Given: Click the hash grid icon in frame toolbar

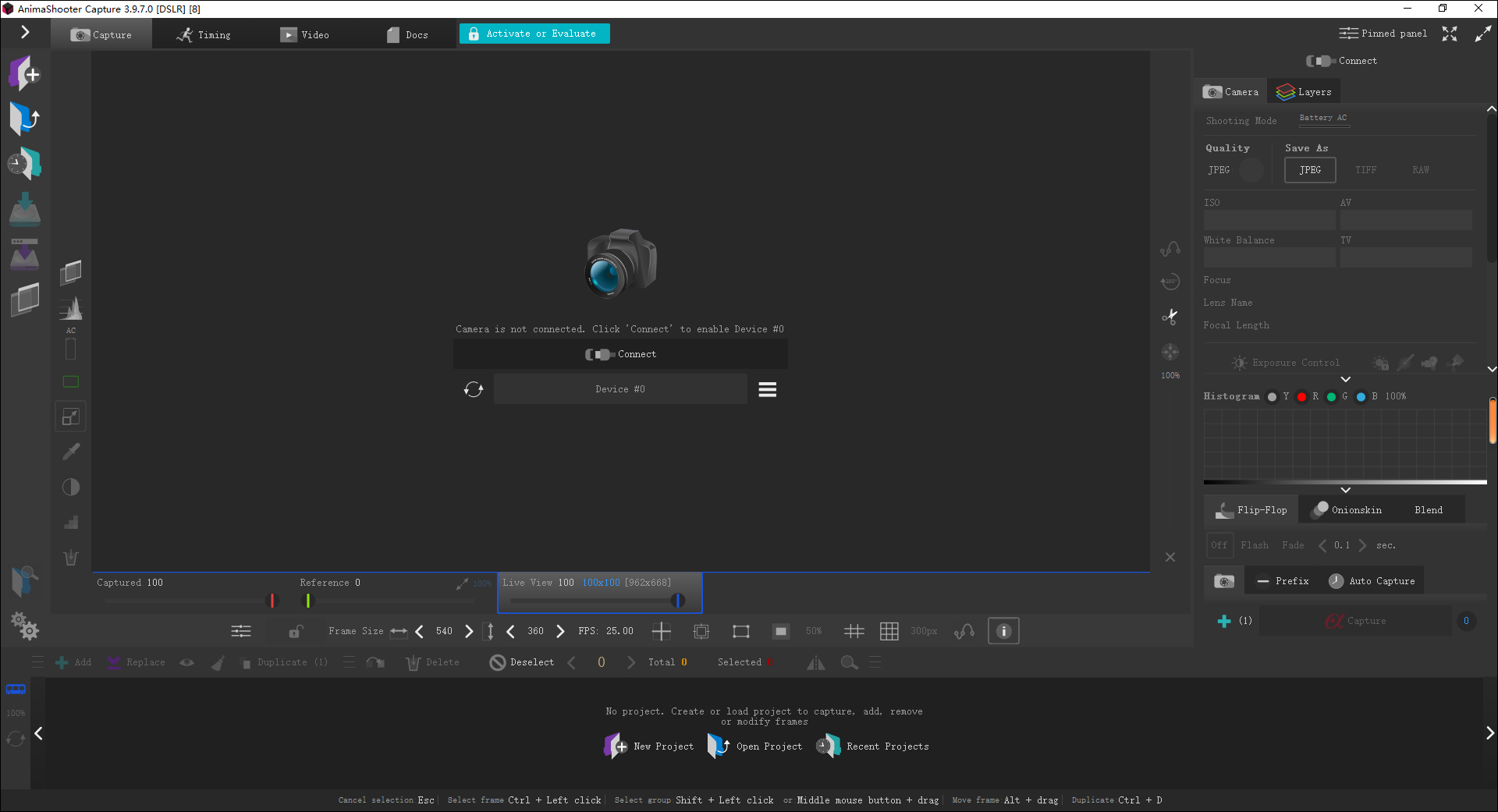Looking at the screenshot, I should tap(854, 631).
